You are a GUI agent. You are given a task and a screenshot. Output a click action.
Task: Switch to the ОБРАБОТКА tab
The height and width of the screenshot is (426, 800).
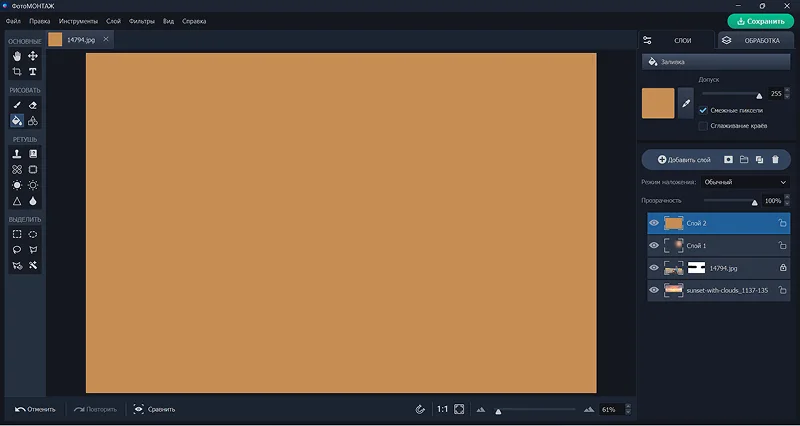click(x=756, y=41)
